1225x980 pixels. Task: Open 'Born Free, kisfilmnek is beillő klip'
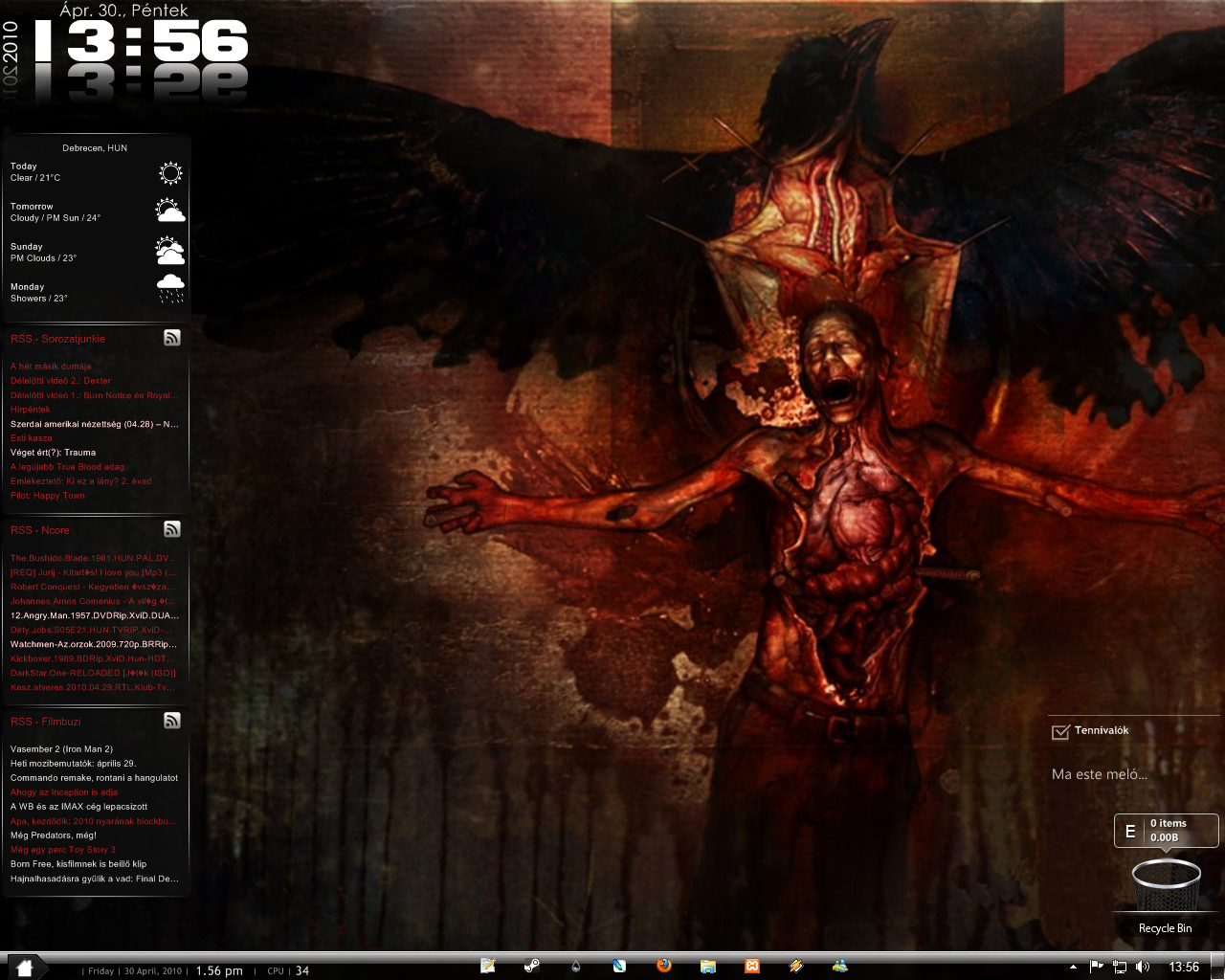pyautogui.click(x=78, y=864)
